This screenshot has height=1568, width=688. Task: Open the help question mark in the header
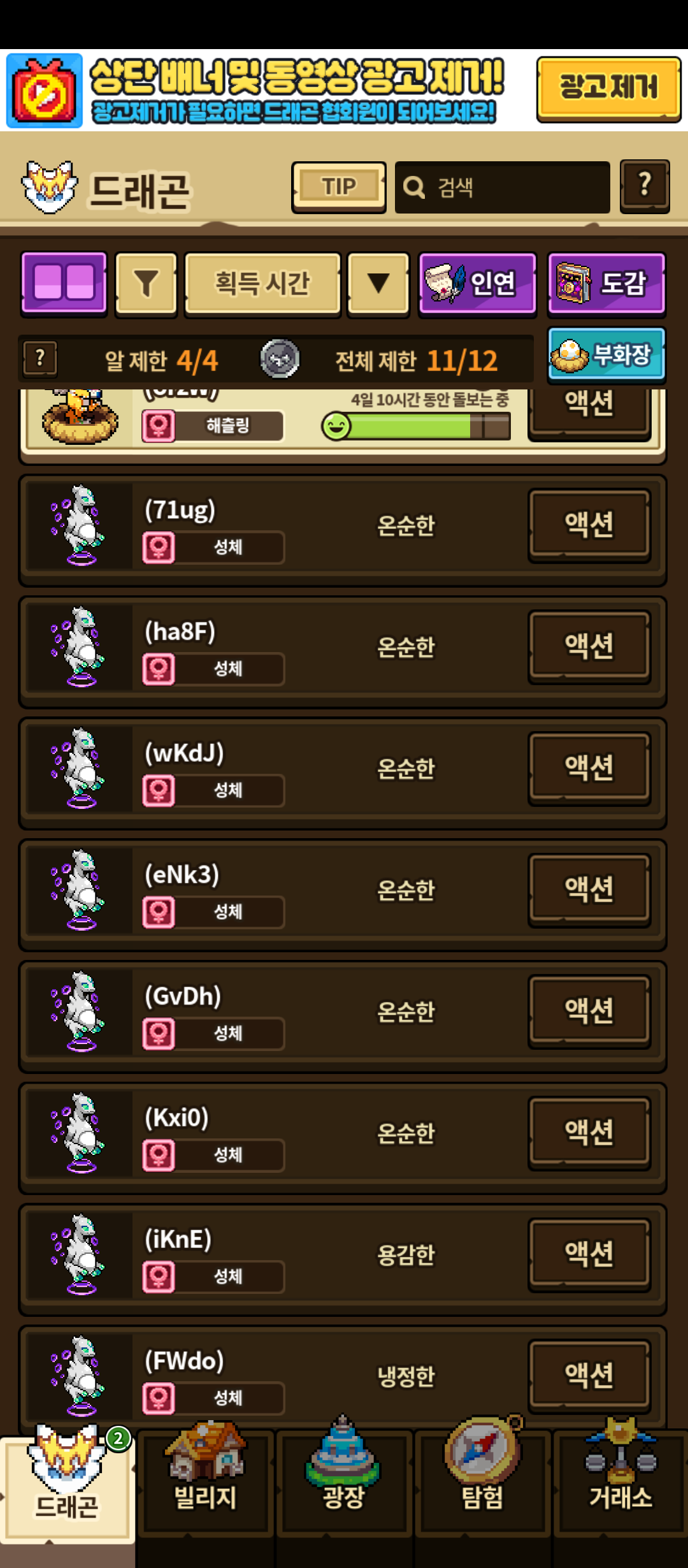[645, 186]
